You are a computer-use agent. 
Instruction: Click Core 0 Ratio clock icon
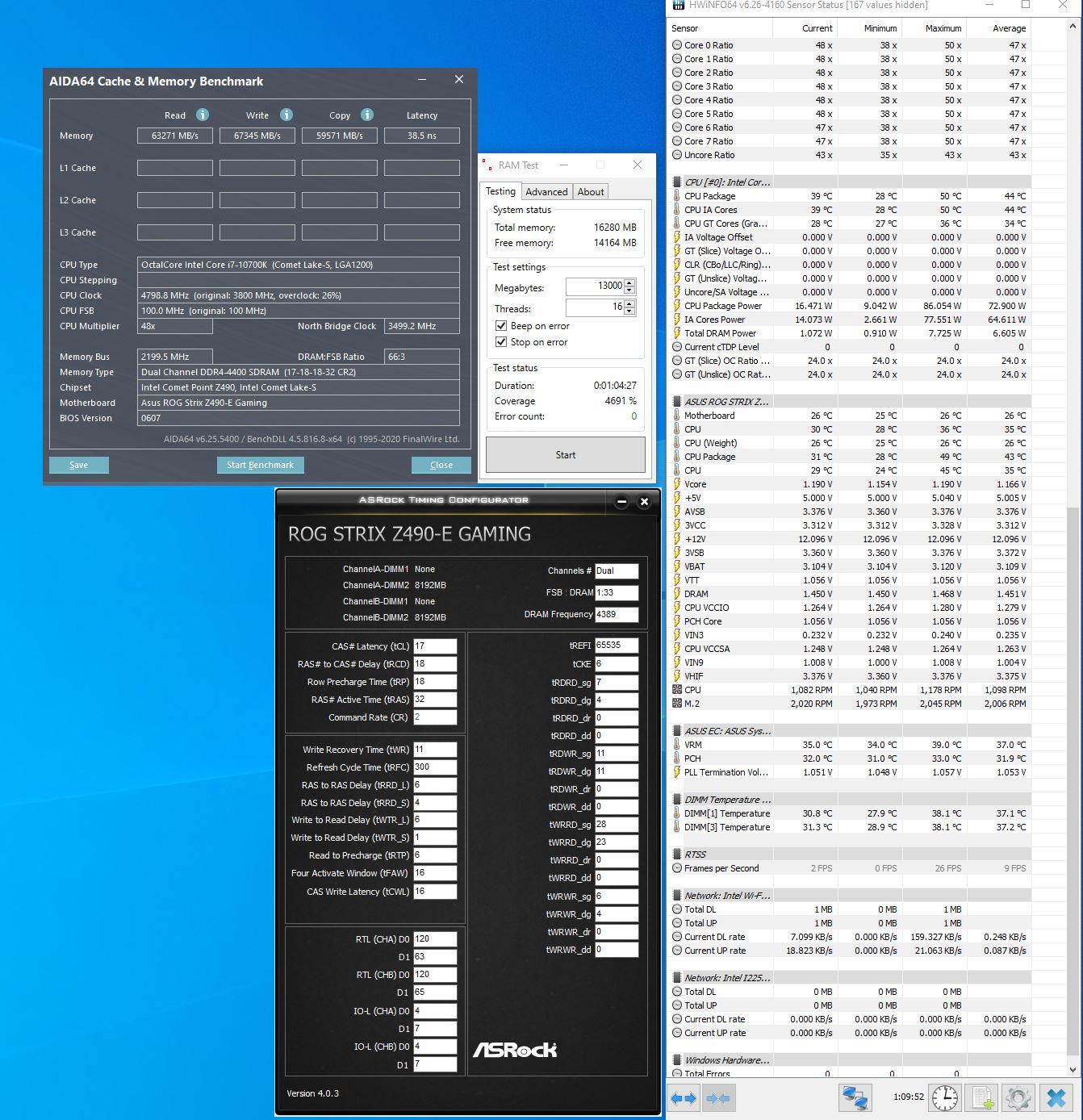click(x=677, y=45)
